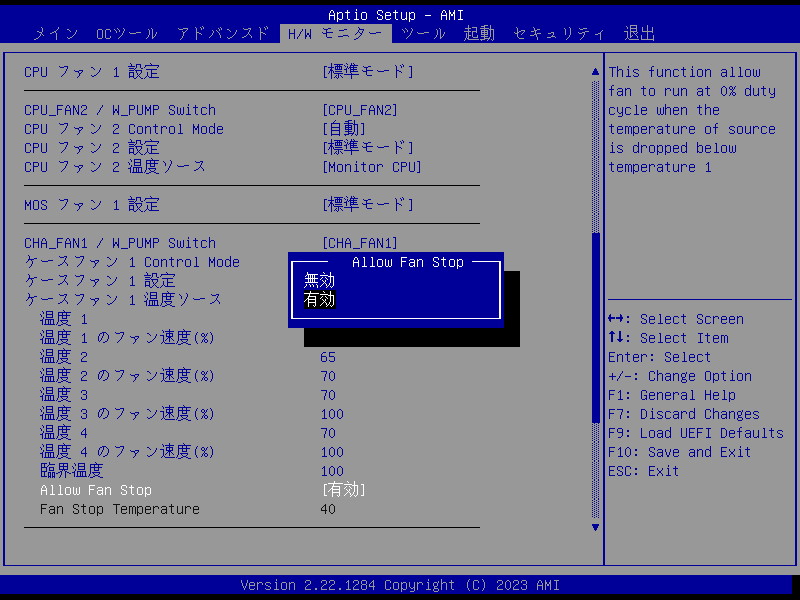Choose 無効 in Allow Fan Stop popup
The image size is (800, 600).
[x=319, y=281]
